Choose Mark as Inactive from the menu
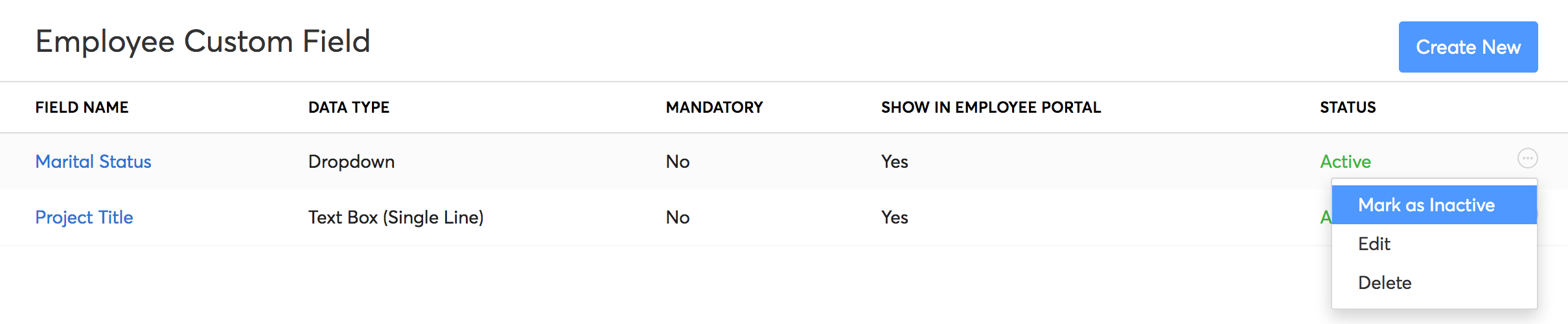Viewport: 1568px width, 324px height. tap(1426, 205)
